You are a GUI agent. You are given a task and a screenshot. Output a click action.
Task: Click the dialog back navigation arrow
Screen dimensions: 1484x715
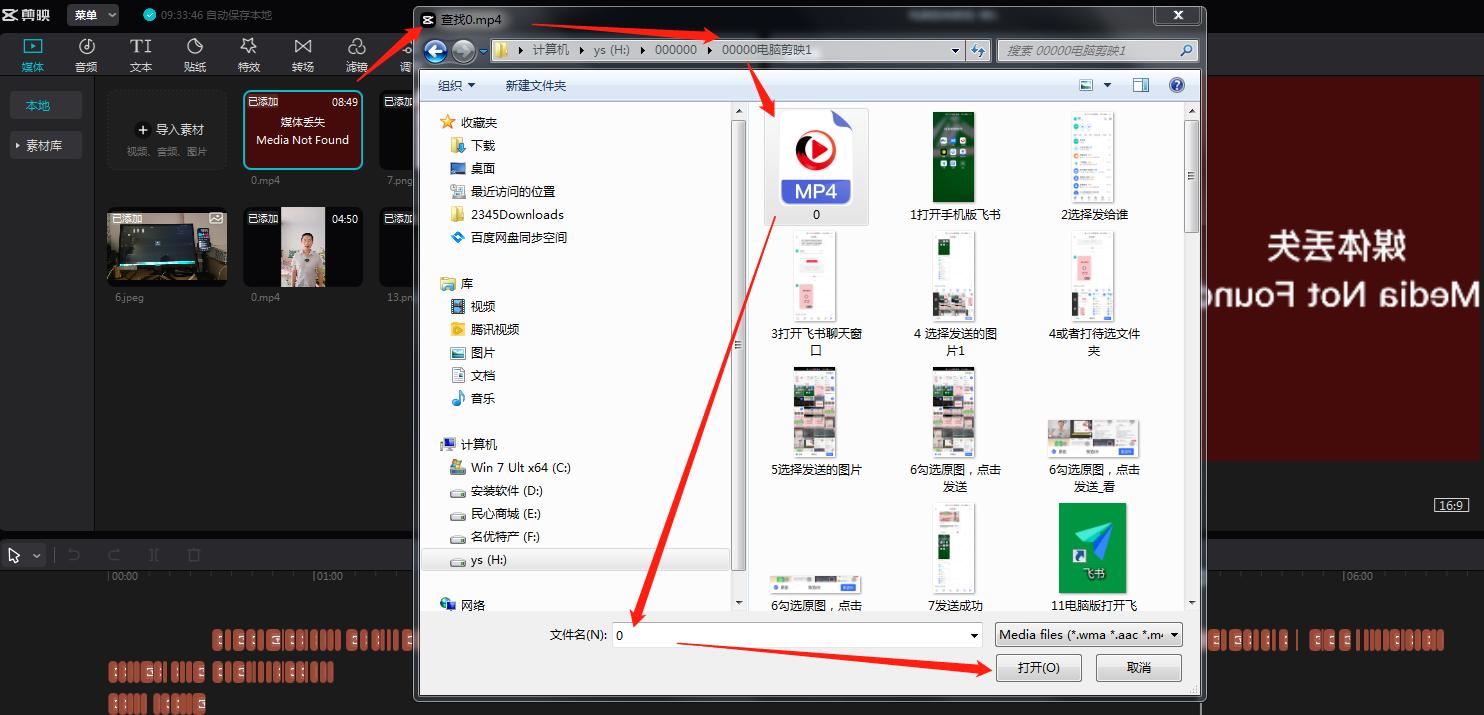(436, 50)
